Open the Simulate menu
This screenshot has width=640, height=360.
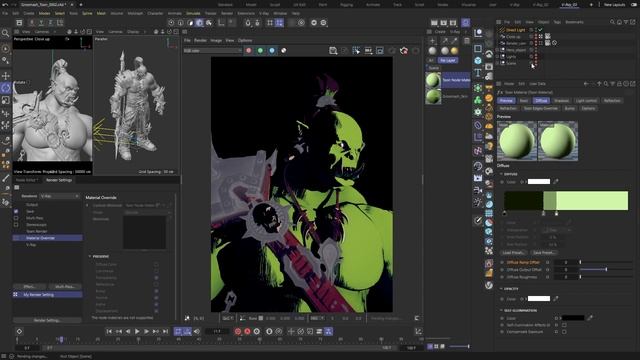tap(193, 13)
